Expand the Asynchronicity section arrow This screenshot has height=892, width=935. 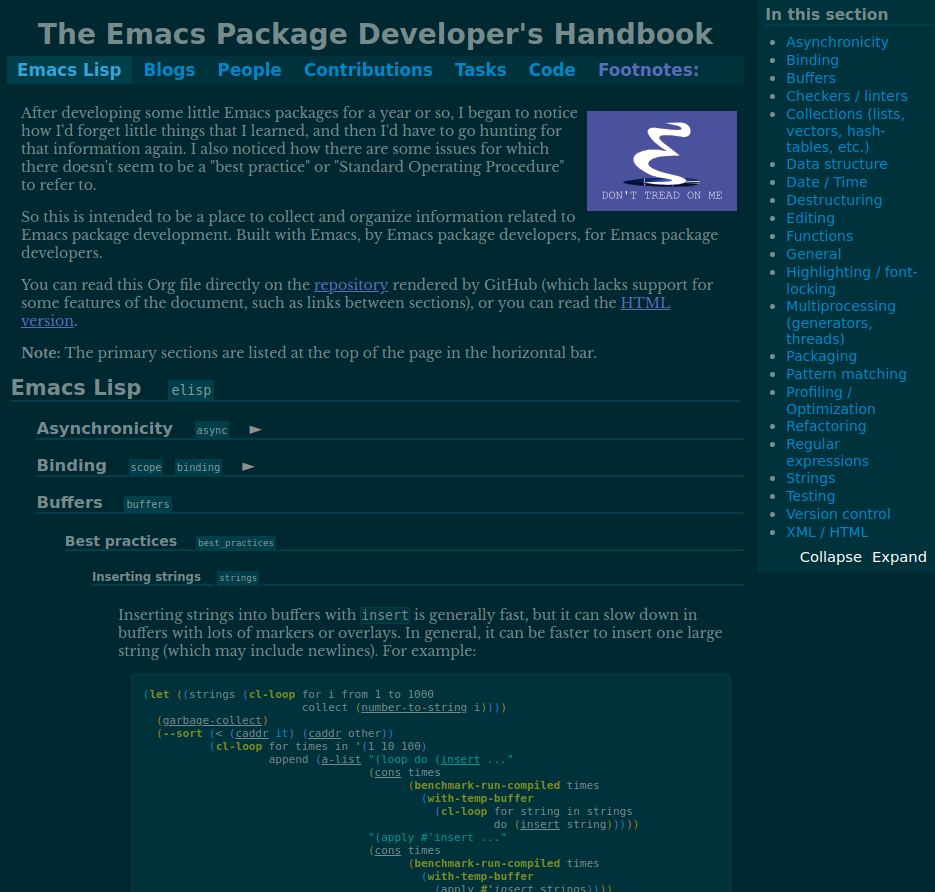pos(256,429)
